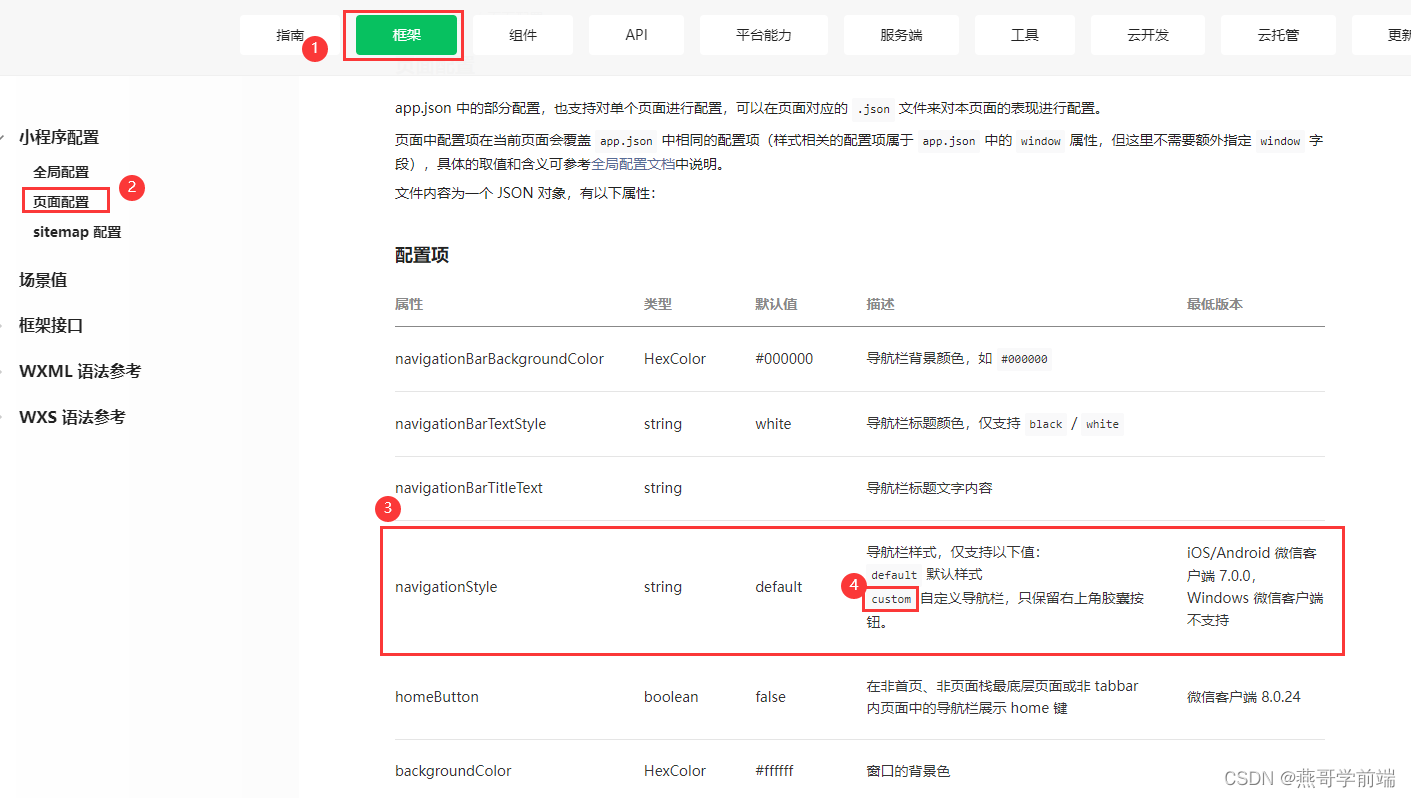
Task: Select the 框架 tab
Action: (x=407, y=35)
